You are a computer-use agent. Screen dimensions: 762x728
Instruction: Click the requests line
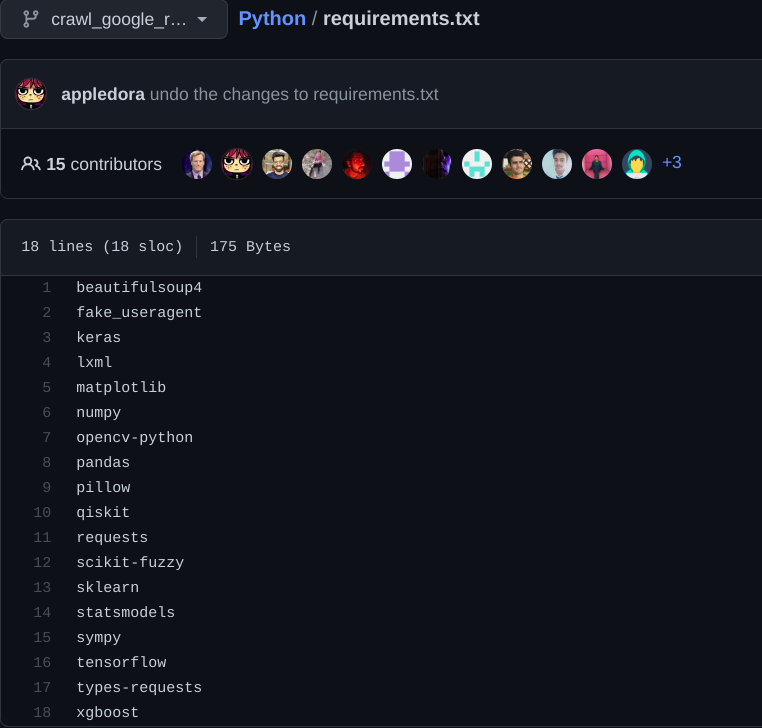point(112,537)
